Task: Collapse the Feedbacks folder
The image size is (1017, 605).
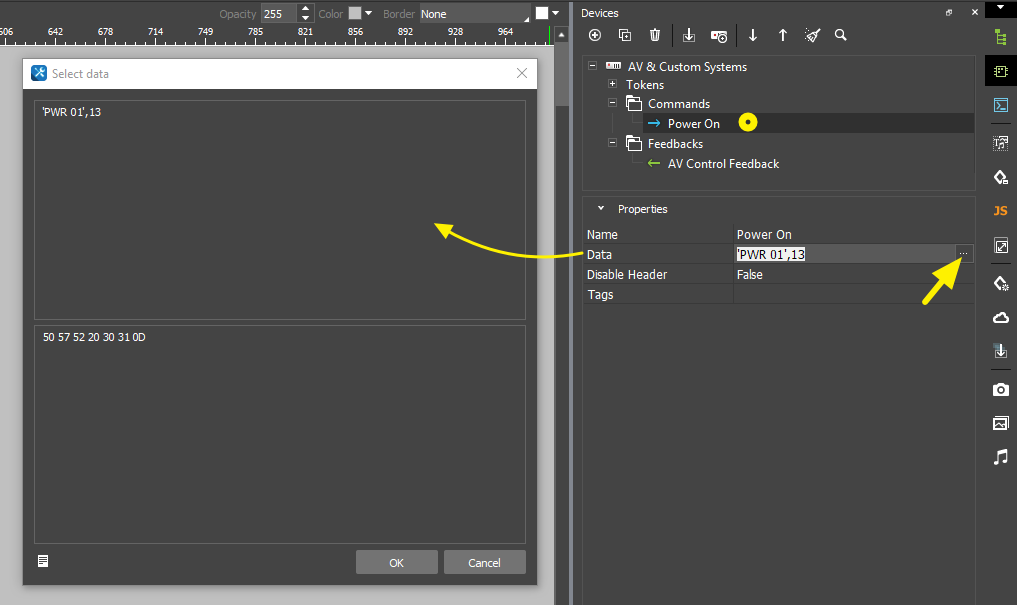Action: pyautogui.click(x=612, y=144)
